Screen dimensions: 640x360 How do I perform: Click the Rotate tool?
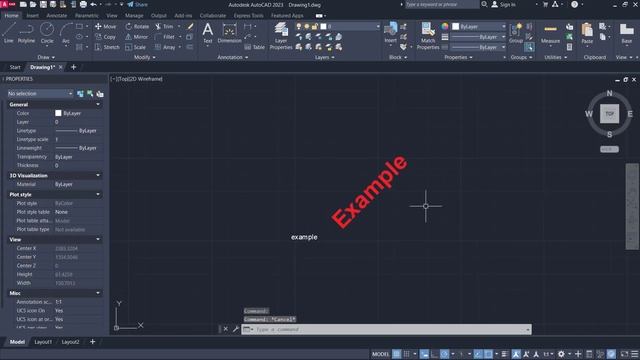click(x=137, y=27)
